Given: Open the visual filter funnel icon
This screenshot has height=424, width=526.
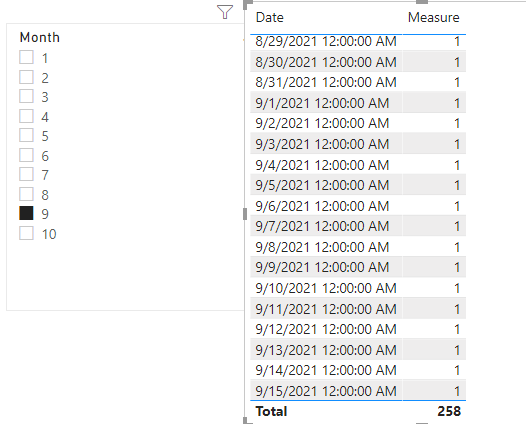Looking at the screenshot, I should coord(225,12).
